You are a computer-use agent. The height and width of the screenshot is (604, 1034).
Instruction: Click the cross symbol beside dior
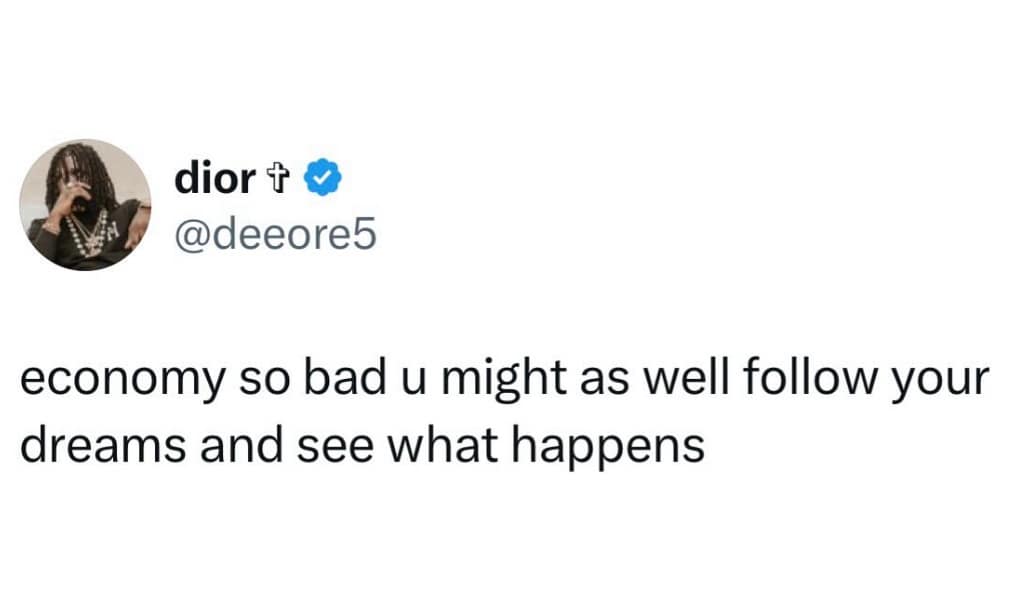(280, 179)
